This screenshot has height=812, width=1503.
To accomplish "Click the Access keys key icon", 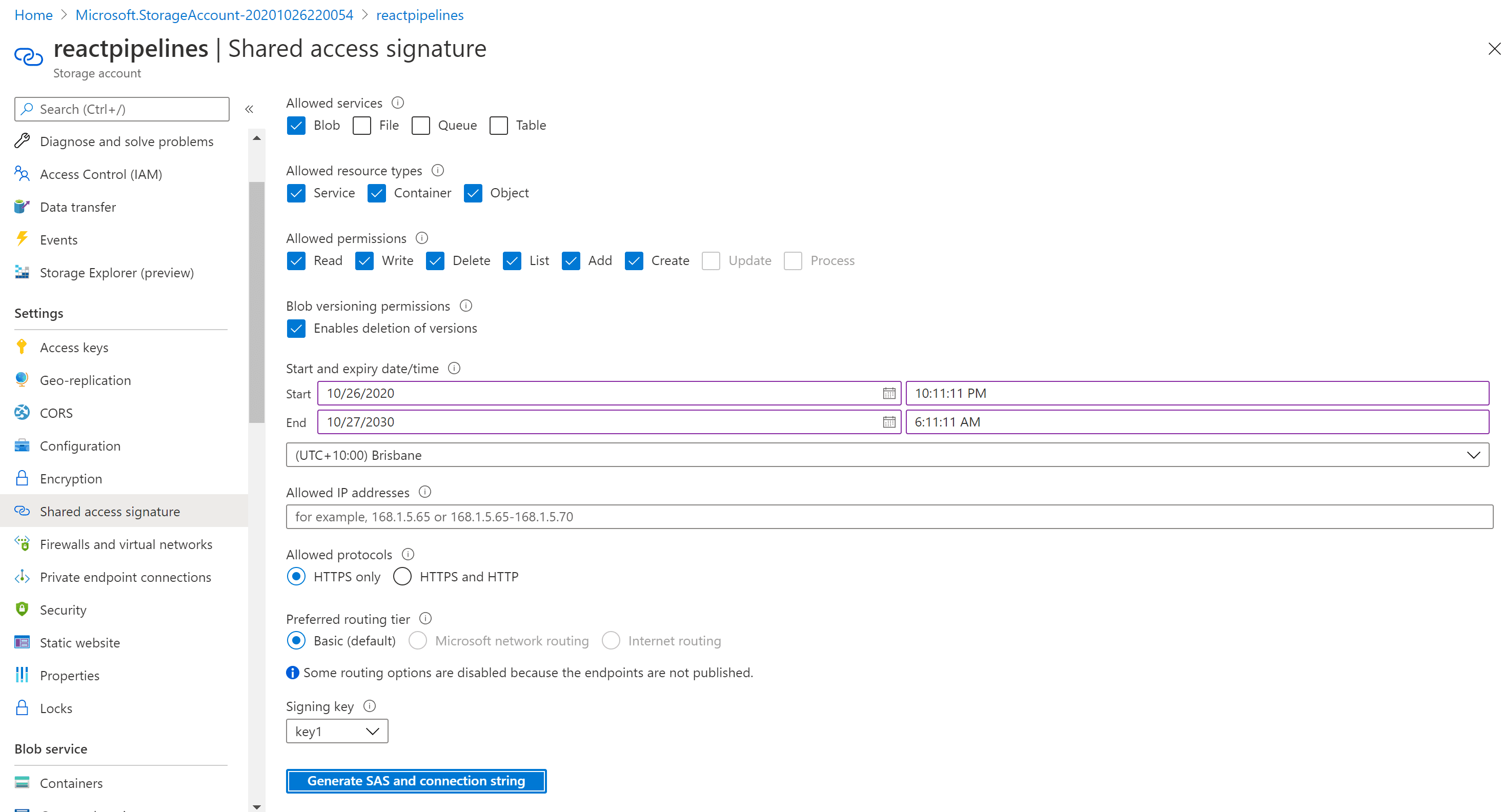I will tap(22, 347).
